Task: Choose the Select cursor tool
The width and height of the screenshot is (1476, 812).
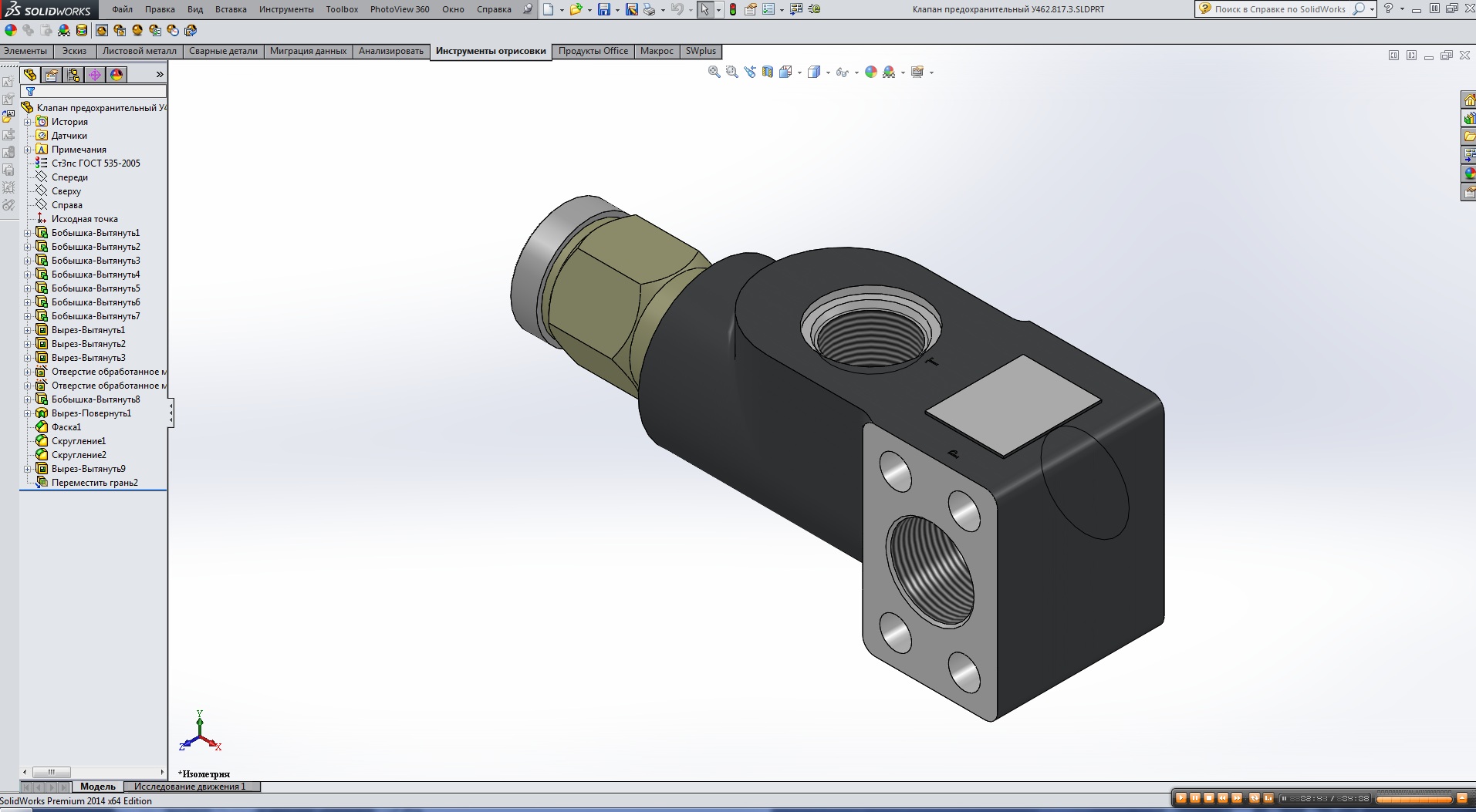Action: pos(705,9)
